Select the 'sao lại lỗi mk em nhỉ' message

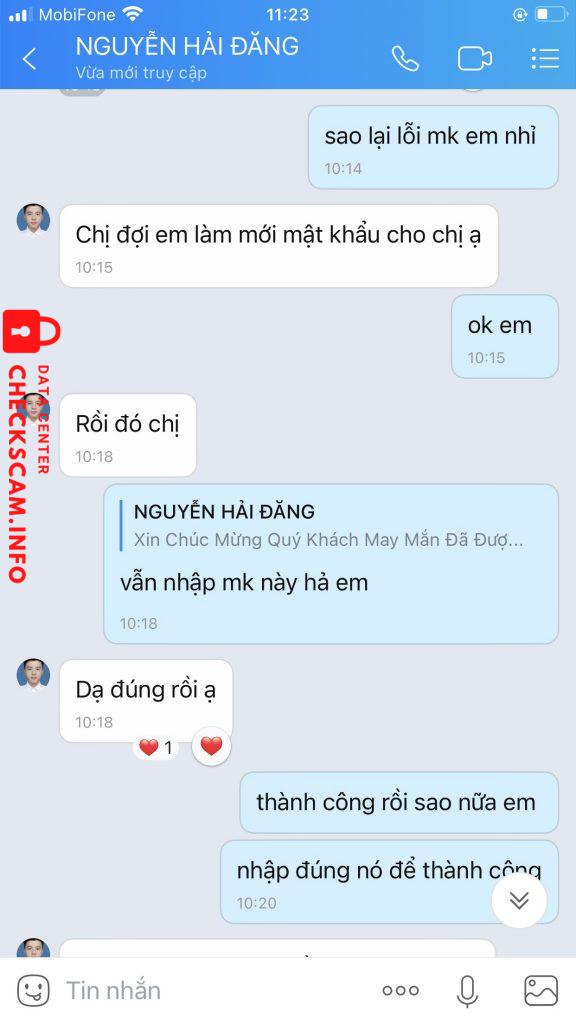(x=433, y=148)
